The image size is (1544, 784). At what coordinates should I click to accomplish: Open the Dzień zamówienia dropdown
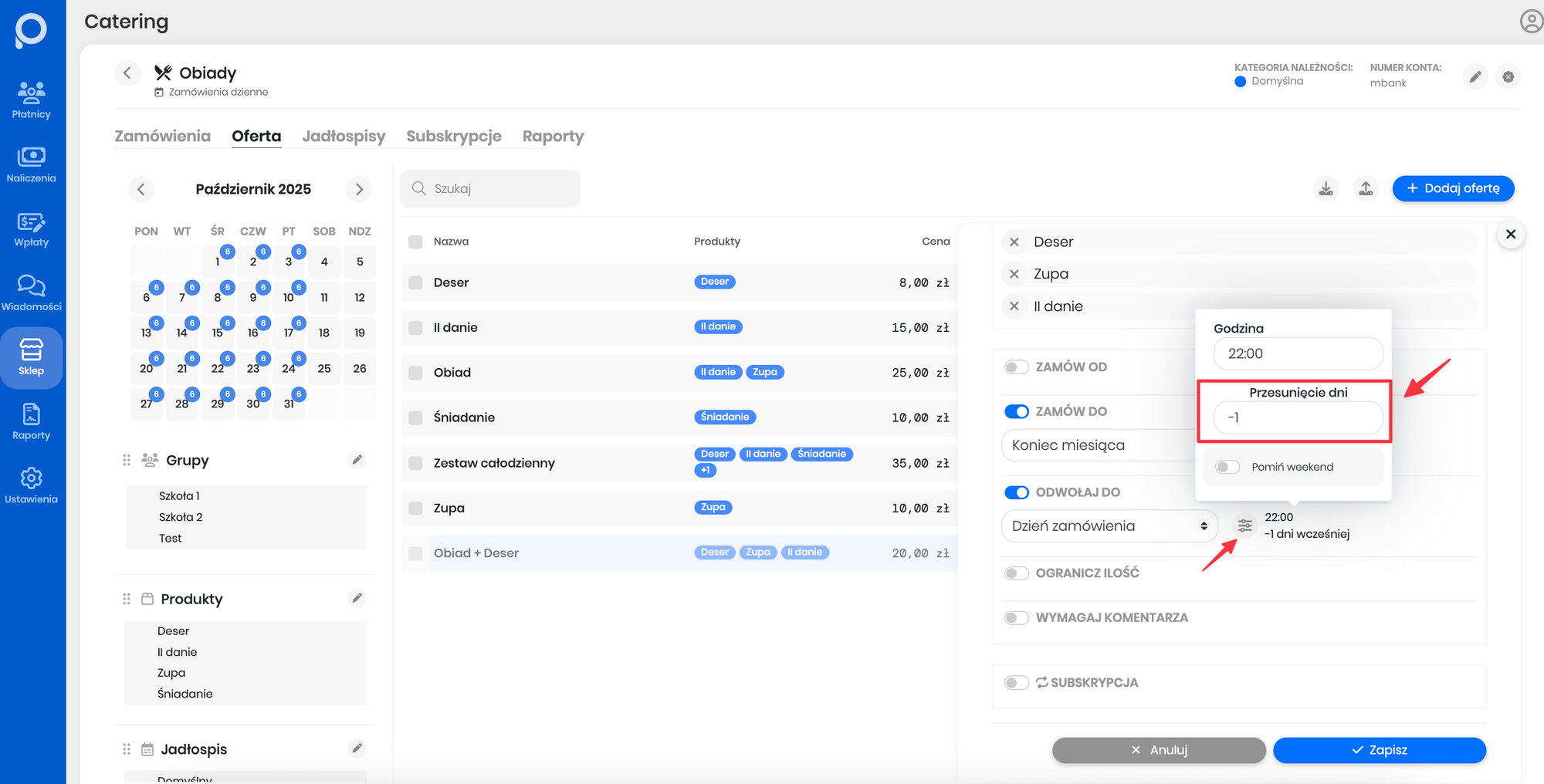[1109, 525]
